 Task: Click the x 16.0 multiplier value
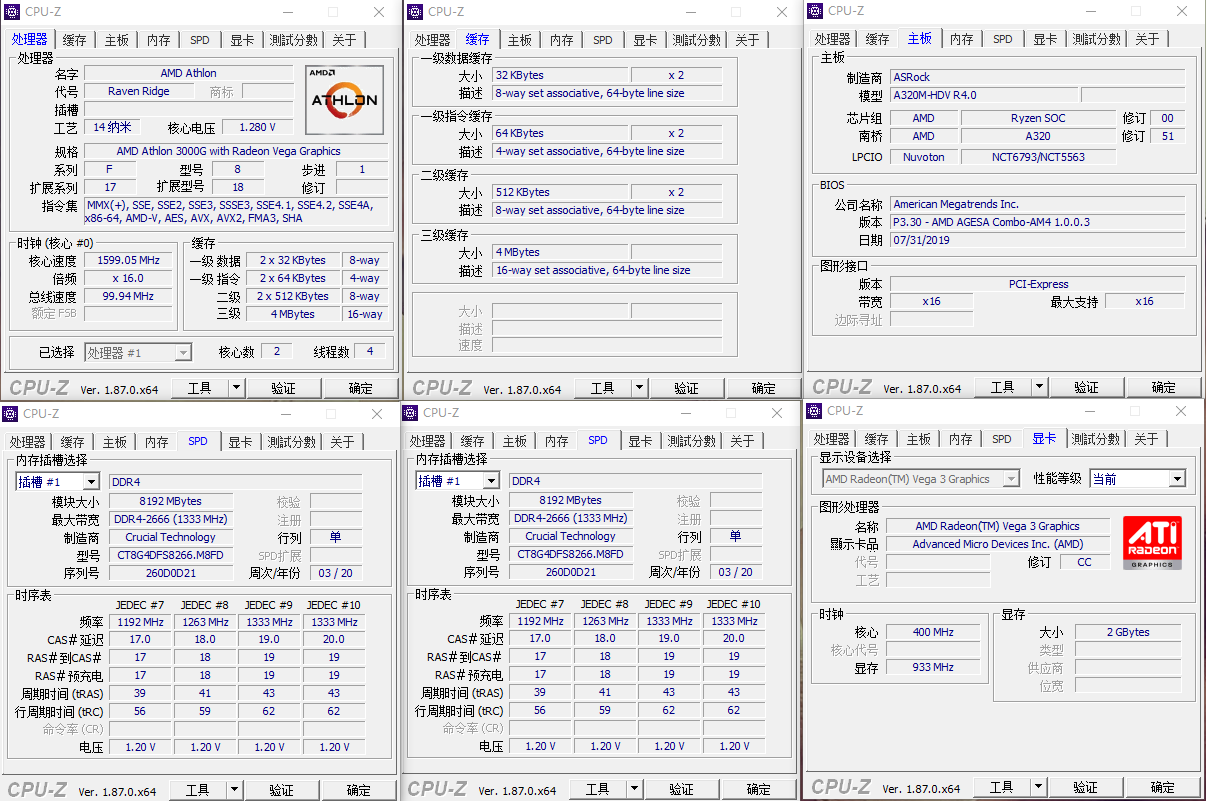click(x=128, y=278)
